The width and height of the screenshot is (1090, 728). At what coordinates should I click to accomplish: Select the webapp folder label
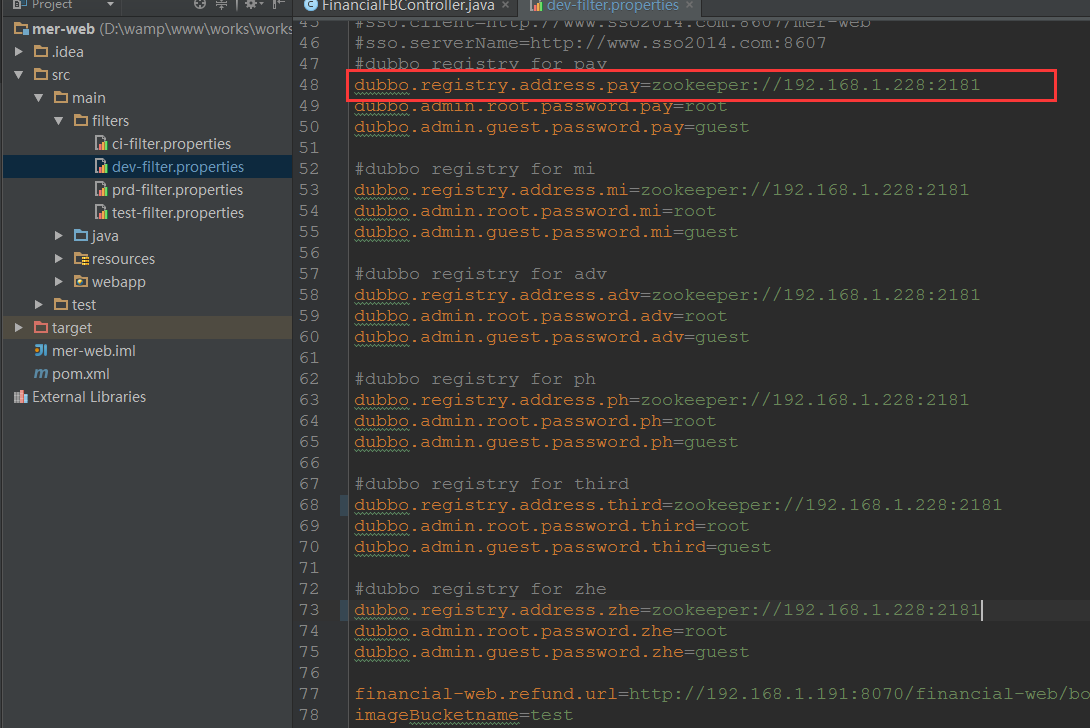[118, 282]
